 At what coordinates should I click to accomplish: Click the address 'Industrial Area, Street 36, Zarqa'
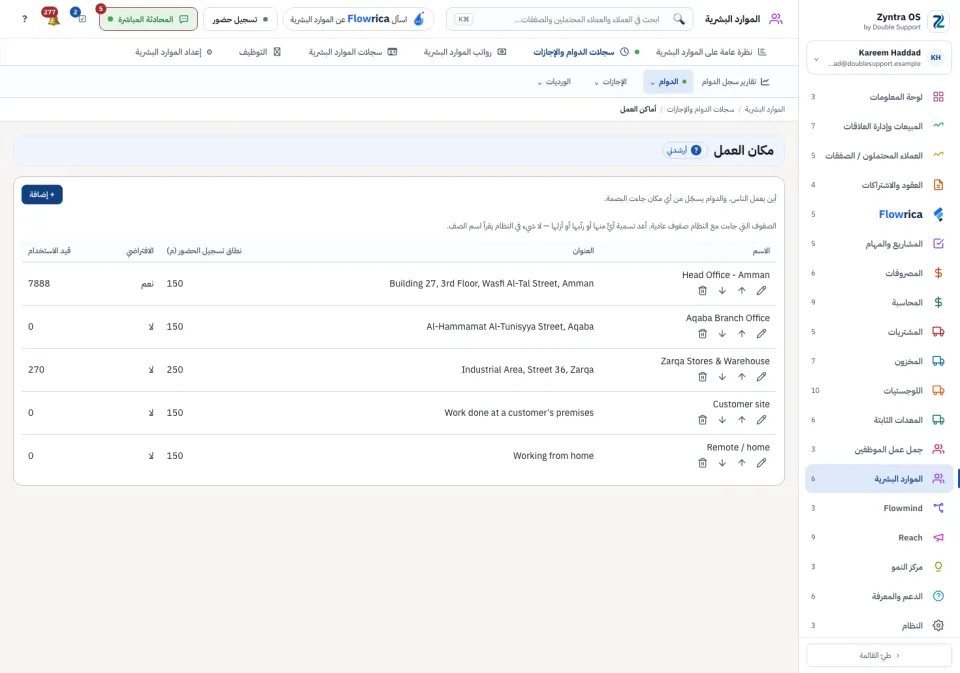click(x=527, y=370)
